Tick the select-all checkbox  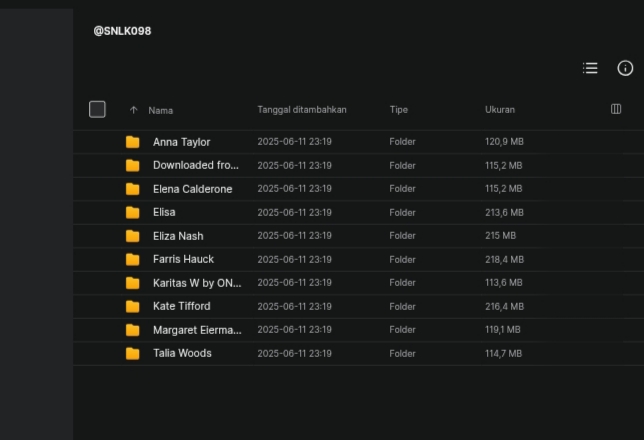(x=97, y=109)
